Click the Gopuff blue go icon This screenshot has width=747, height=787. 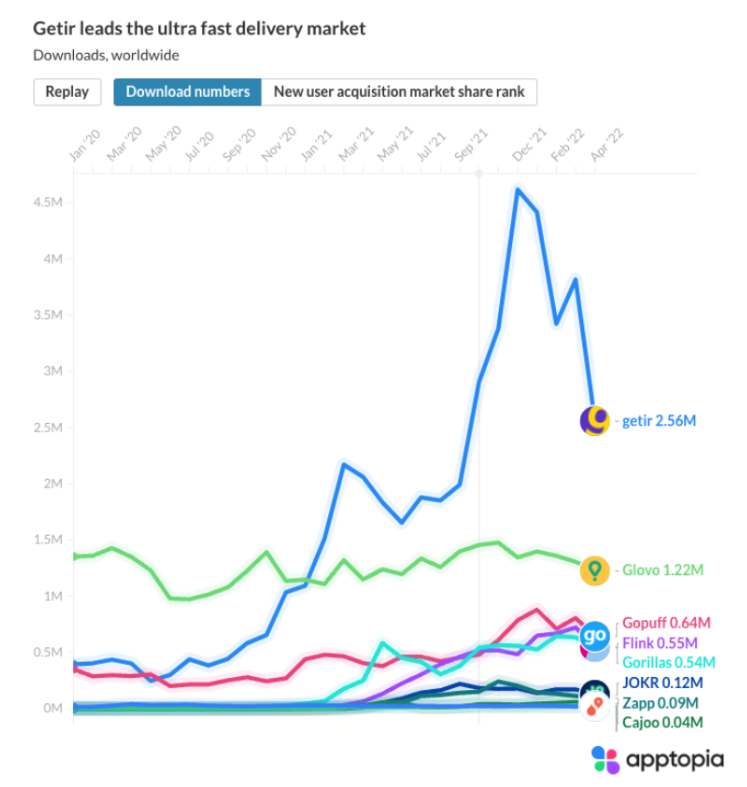(x=594, y=635)
